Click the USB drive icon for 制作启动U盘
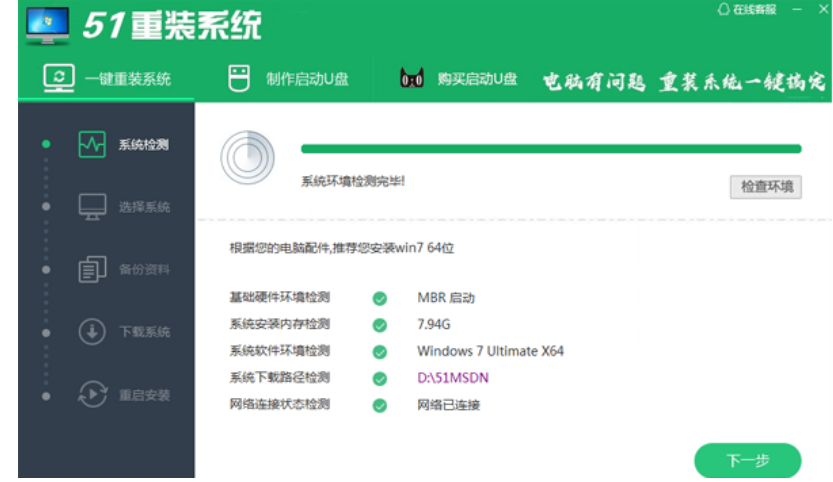 (237, 79)
